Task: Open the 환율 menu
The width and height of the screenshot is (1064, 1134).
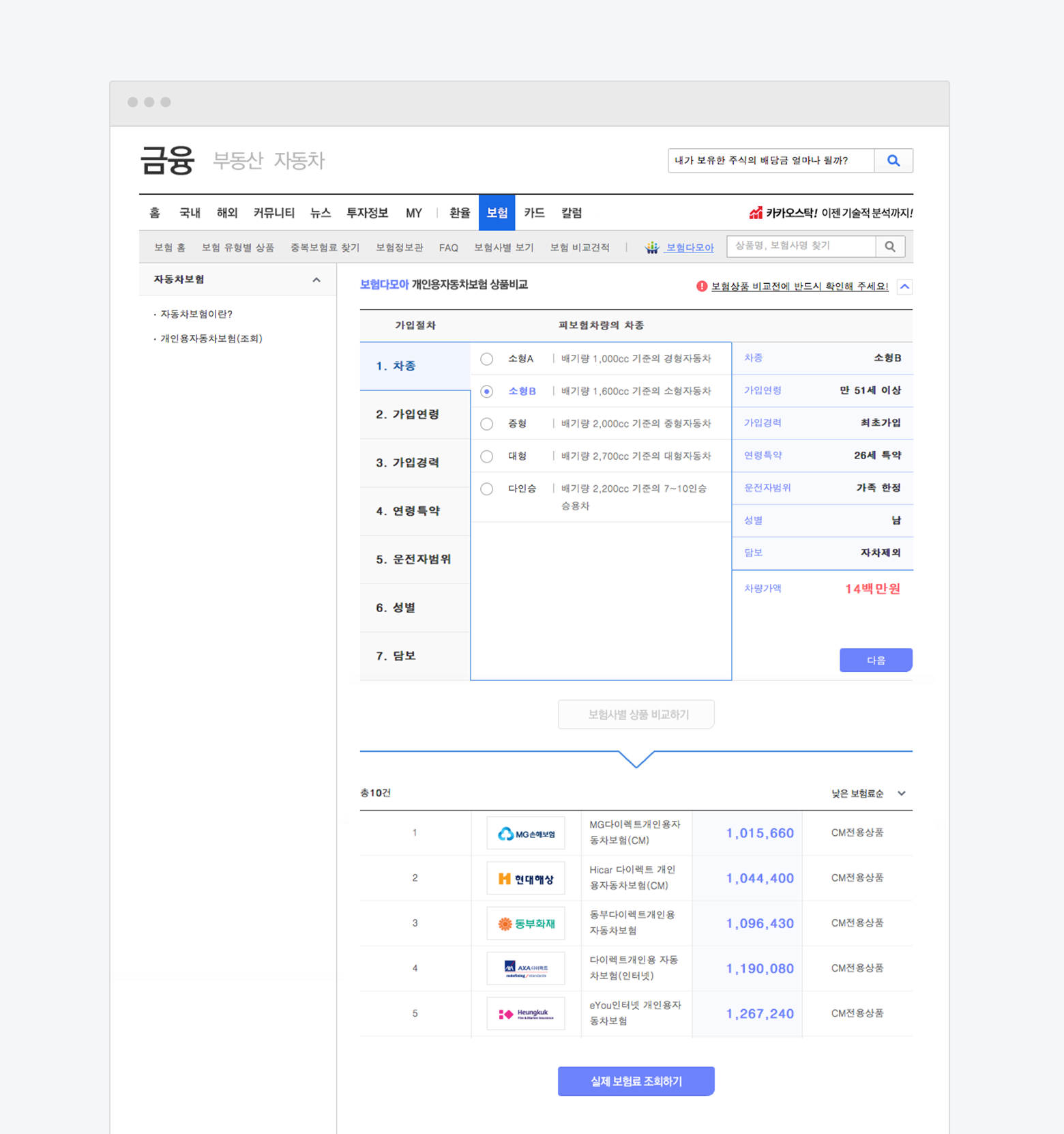Action: (460, 213)
